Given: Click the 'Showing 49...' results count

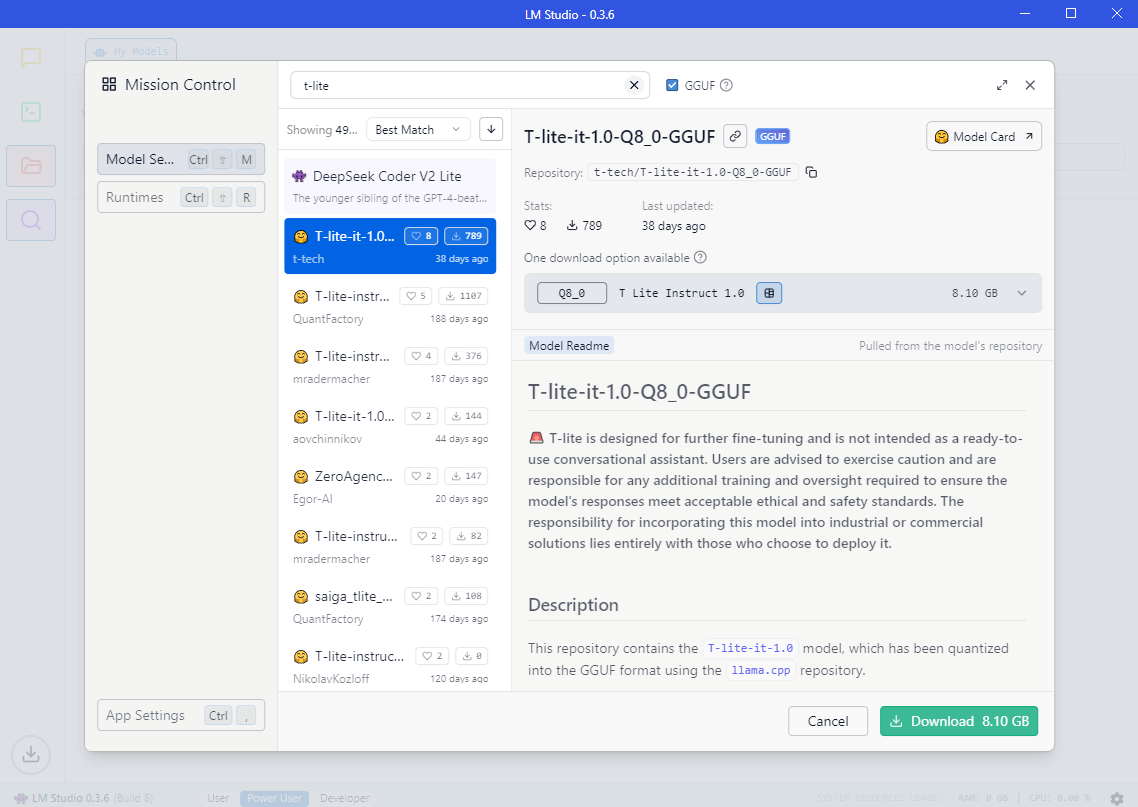Looking at the screenshot, I should coord(322,129).
